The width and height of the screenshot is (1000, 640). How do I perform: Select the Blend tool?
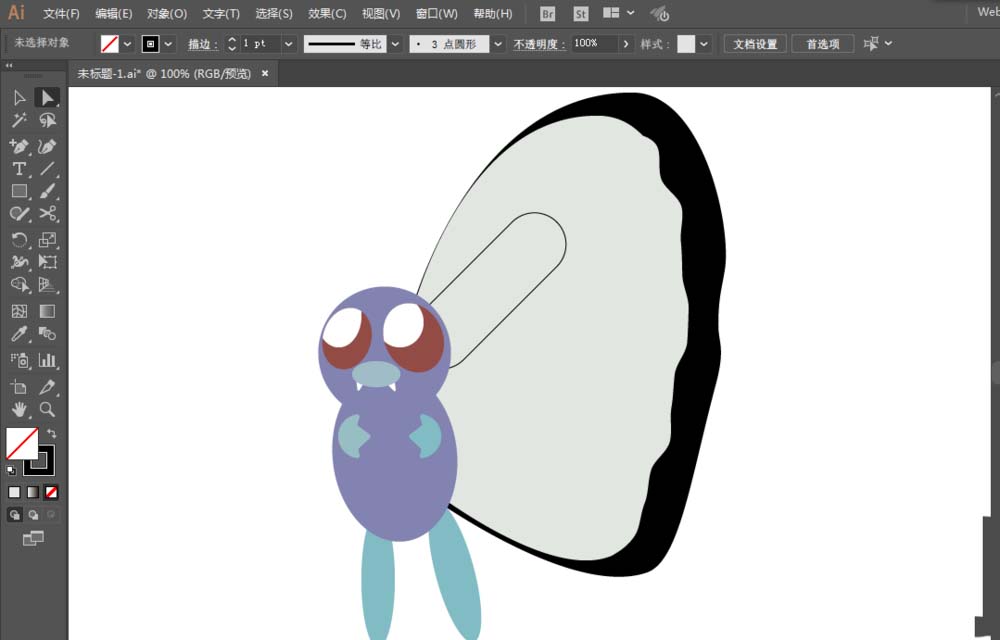coord(47,333)
